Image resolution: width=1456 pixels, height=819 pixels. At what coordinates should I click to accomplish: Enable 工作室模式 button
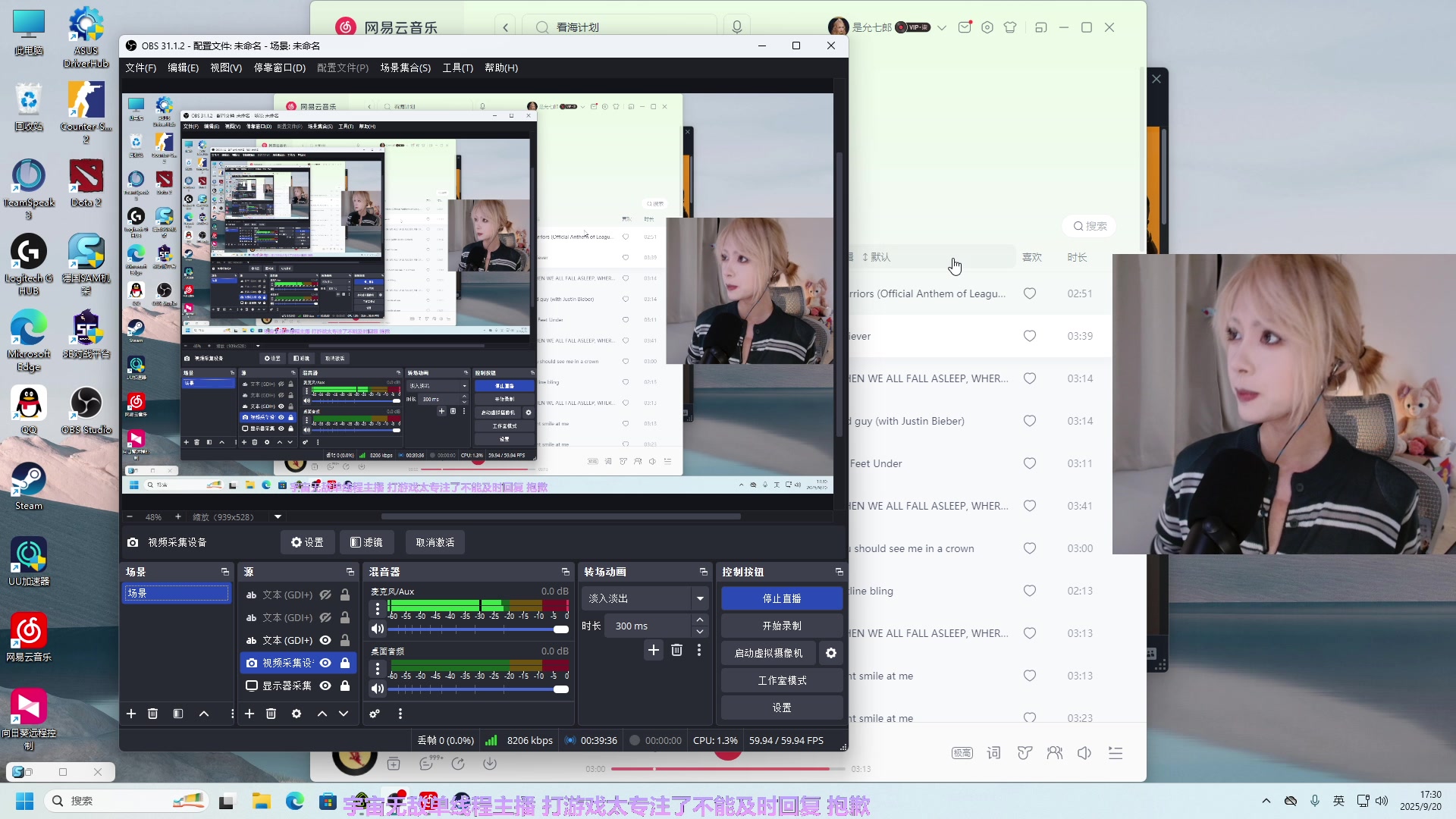(782, 680)
